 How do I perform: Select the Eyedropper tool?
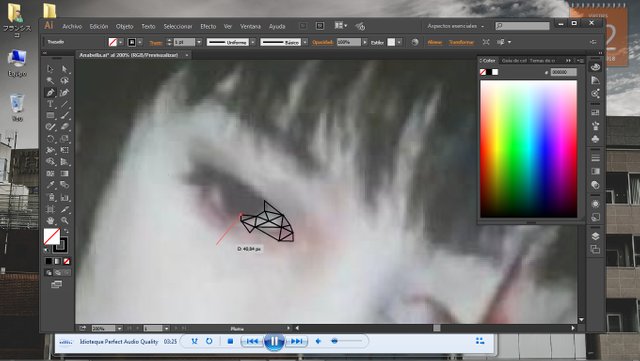[x=50, y=185]
